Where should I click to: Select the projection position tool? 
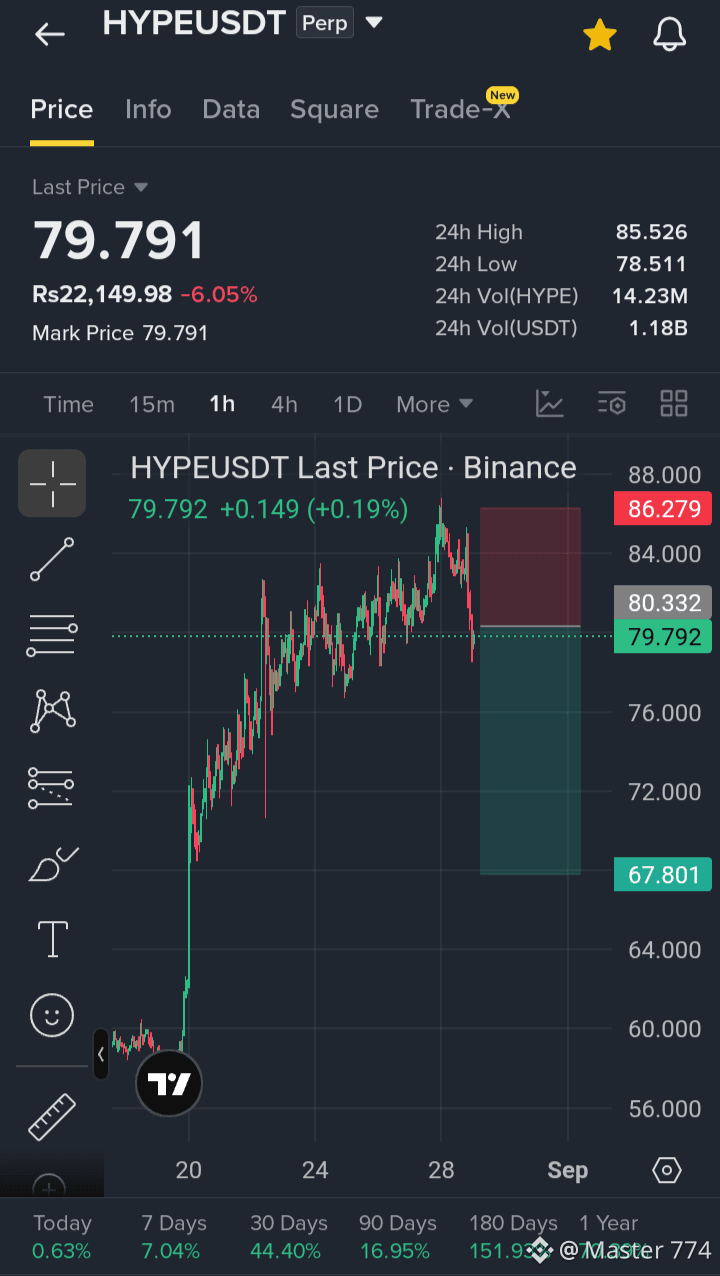pos(52,787)
